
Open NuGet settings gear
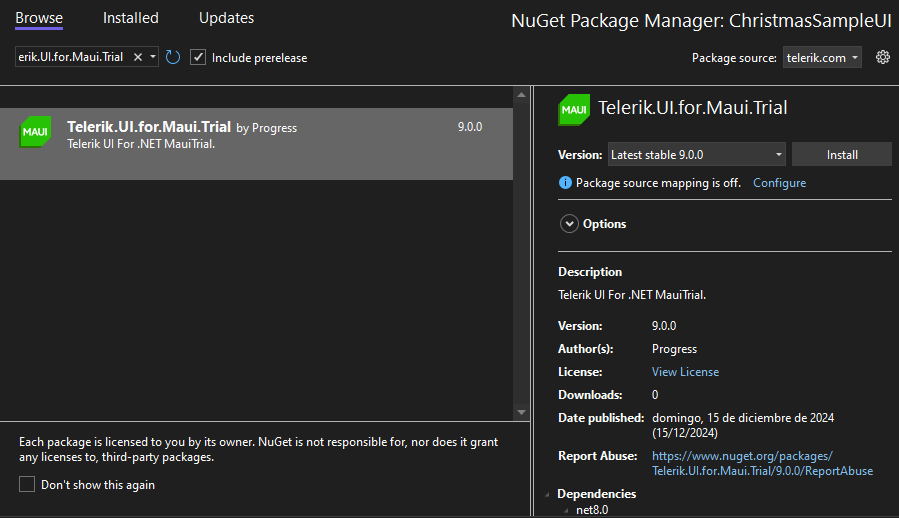pos(882,57)
